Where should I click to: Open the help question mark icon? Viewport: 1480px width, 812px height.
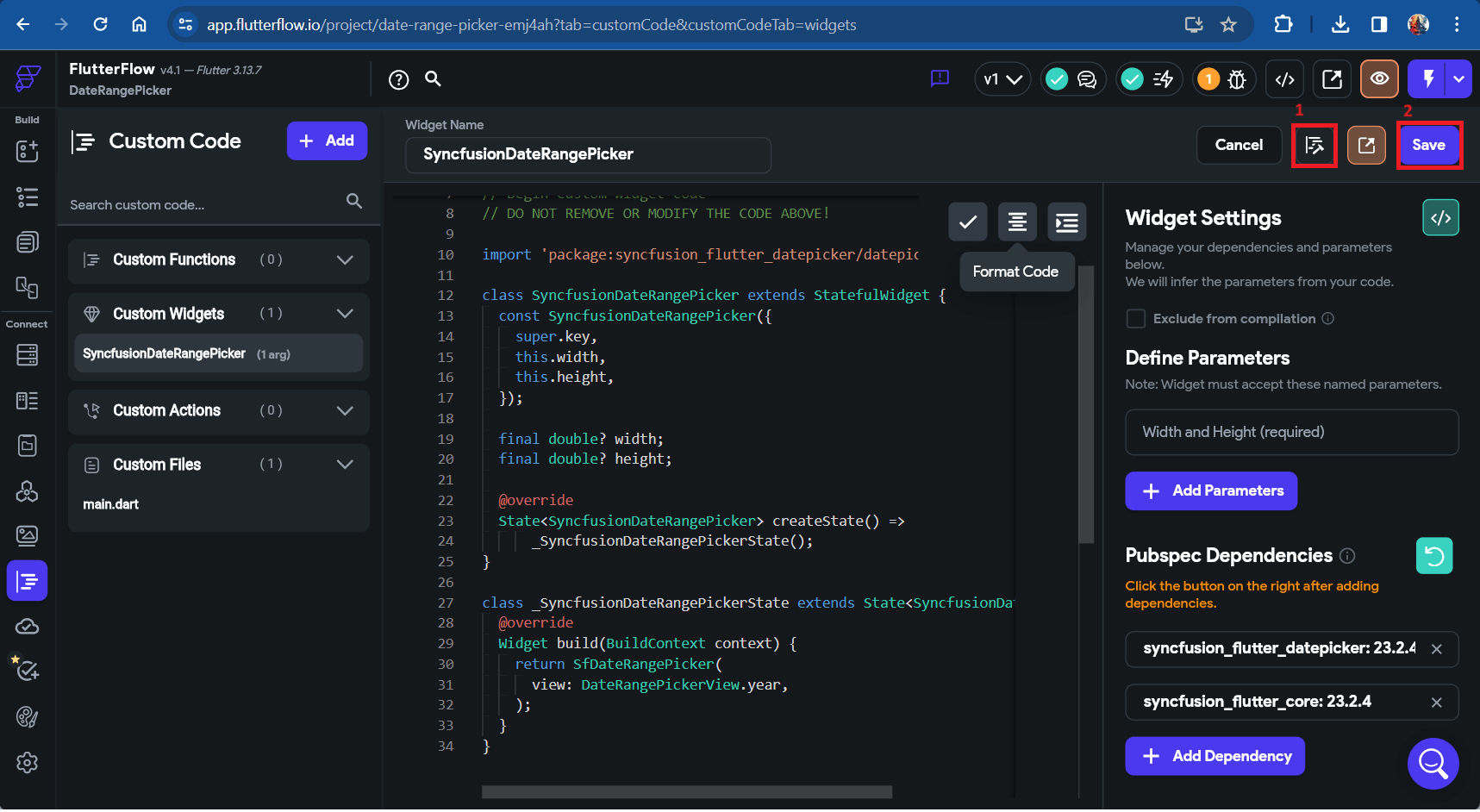(398, 80)
